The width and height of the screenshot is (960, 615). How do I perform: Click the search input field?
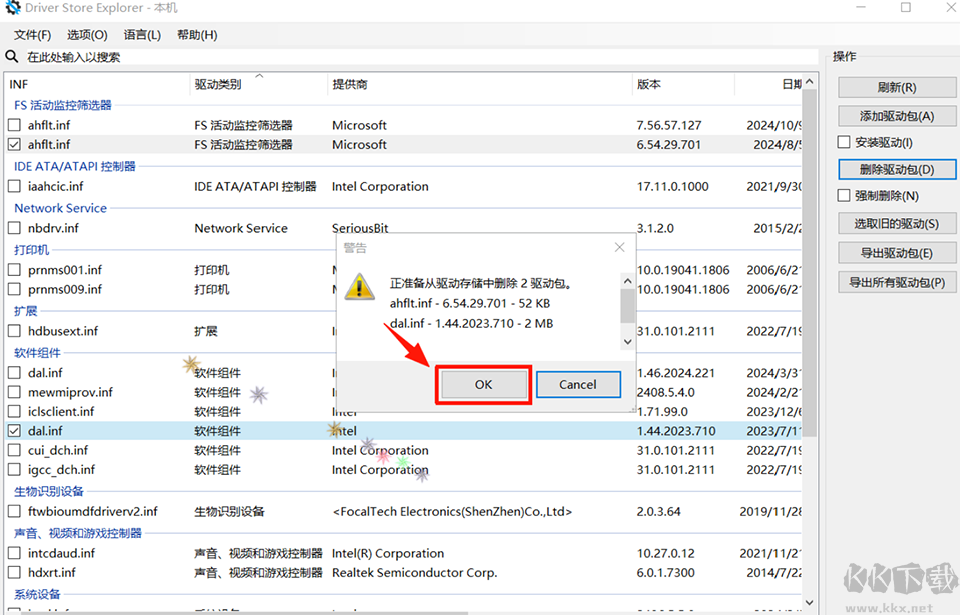pyautogui.click(x=421, y=57)
